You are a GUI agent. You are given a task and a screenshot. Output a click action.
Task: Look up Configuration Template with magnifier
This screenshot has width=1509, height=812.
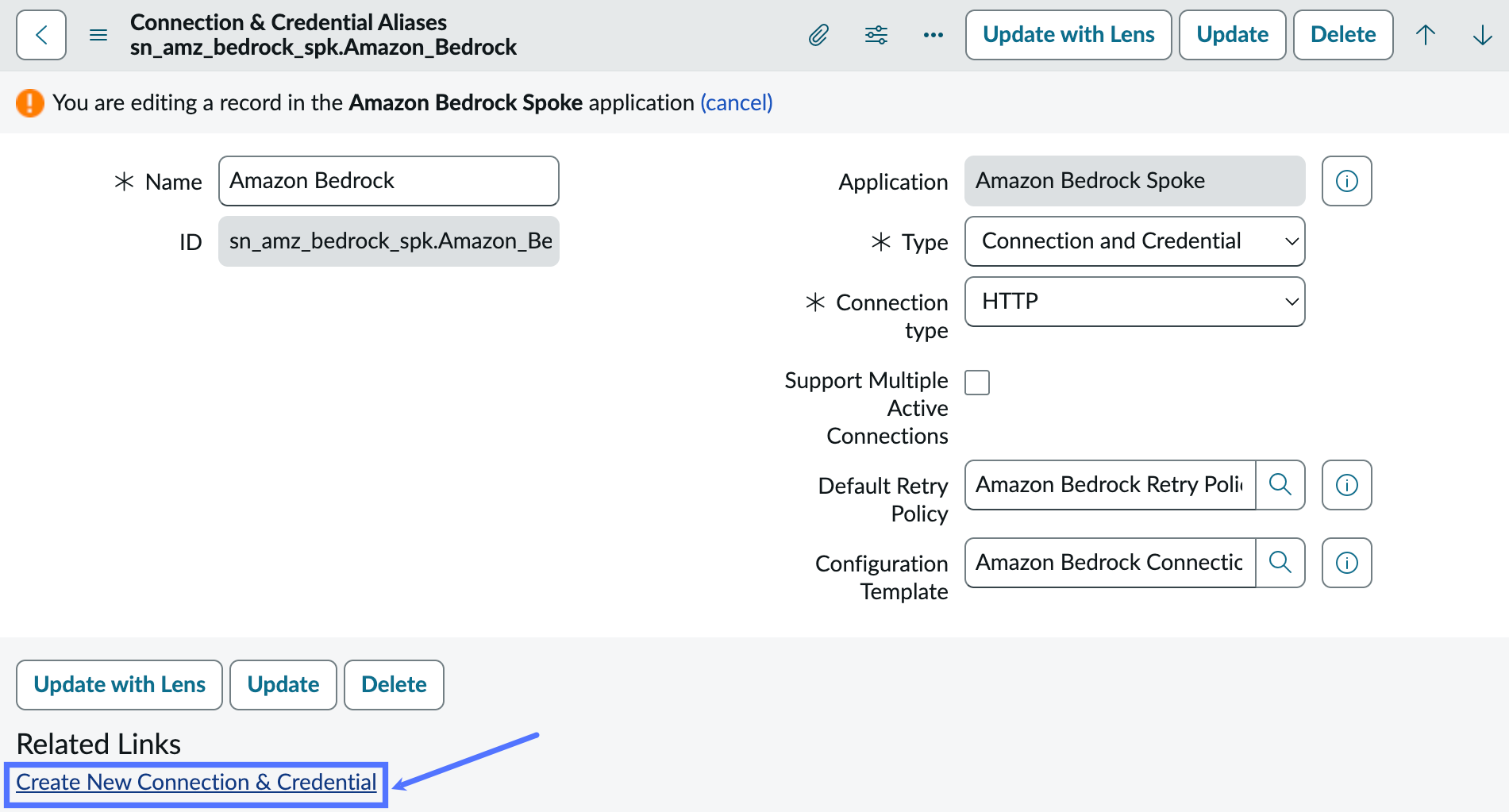coord(1280,563)
